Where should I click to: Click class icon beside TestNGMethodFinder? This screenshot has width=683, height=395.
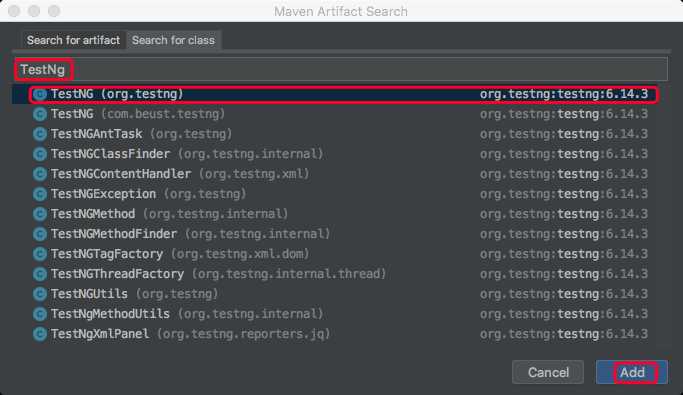click(x=40, y=234)
